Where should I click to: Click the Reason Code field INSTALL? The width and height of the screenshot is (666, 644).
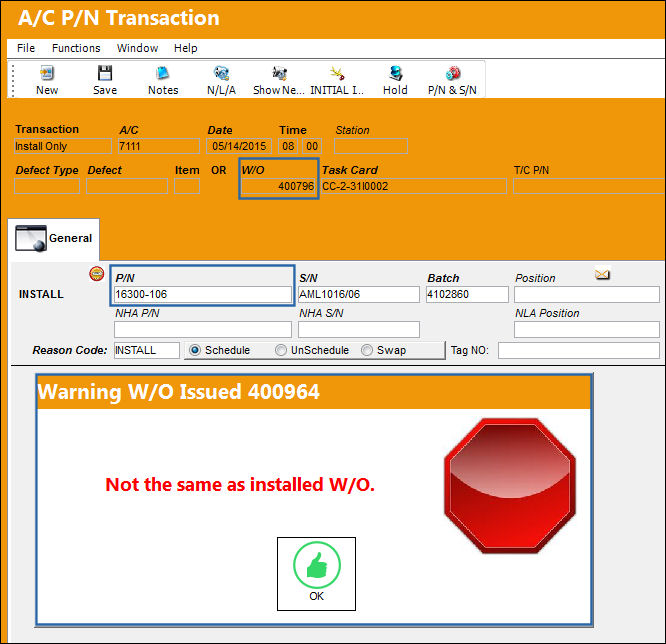147,350
